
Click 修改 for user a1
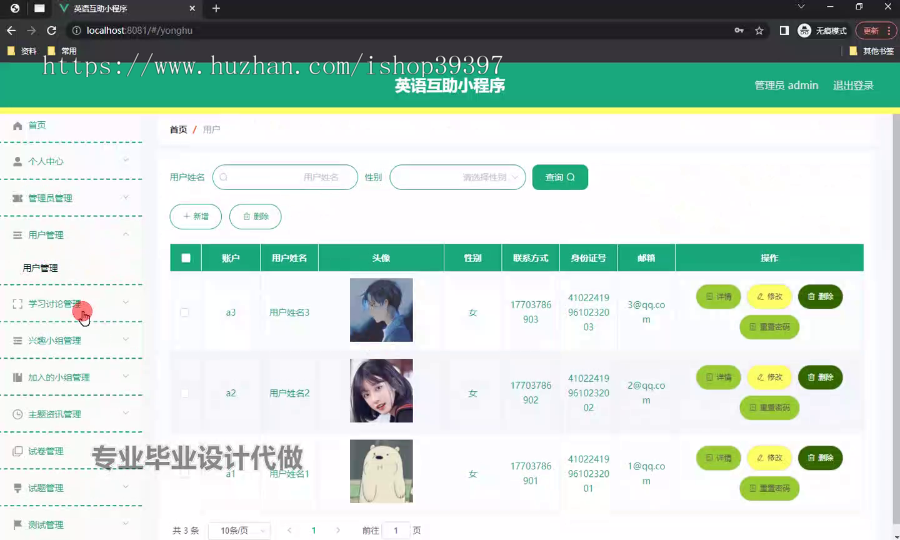(769, 458)
